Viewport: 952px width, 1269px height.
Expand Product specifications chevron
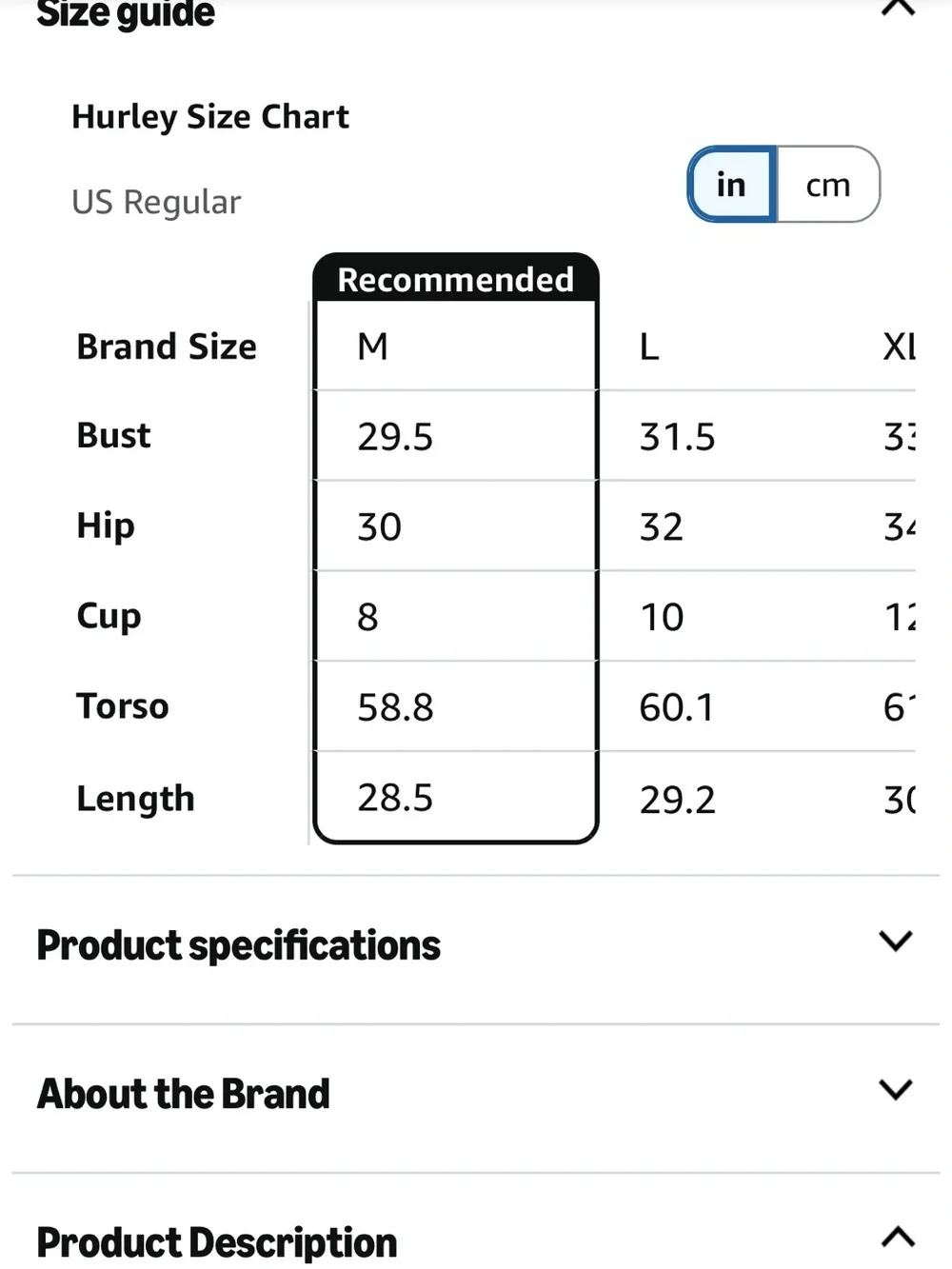coord(896,941)
